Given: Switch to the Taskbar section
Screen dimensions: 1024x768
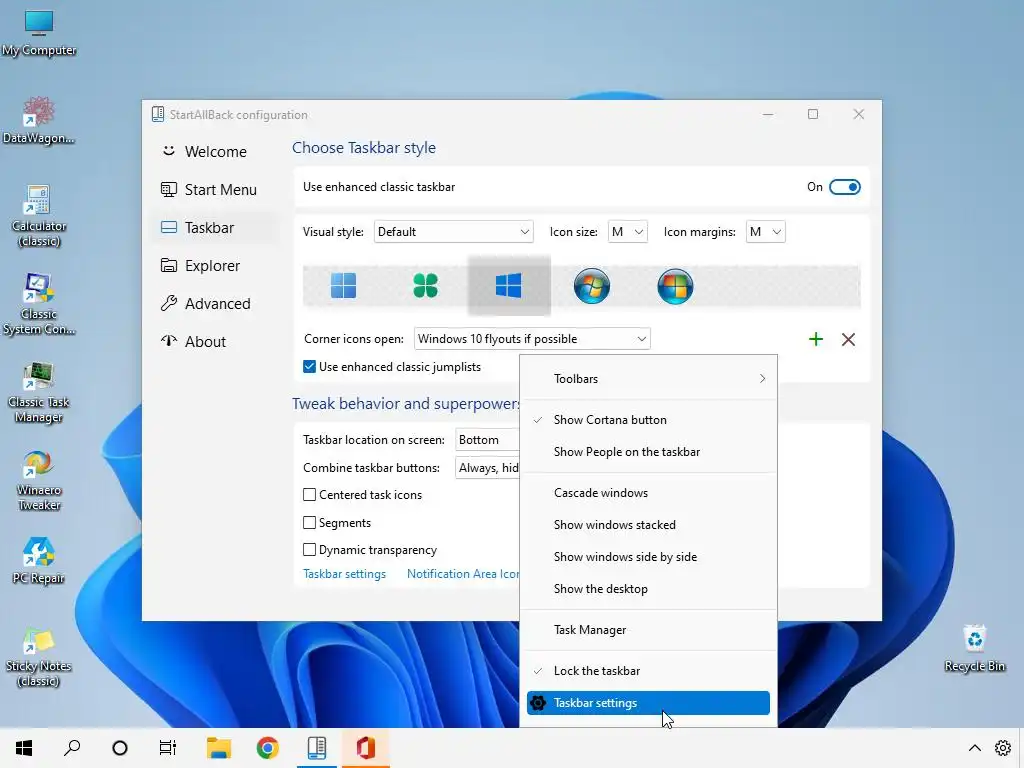Looking at the screenshot, I should [214, 227].
